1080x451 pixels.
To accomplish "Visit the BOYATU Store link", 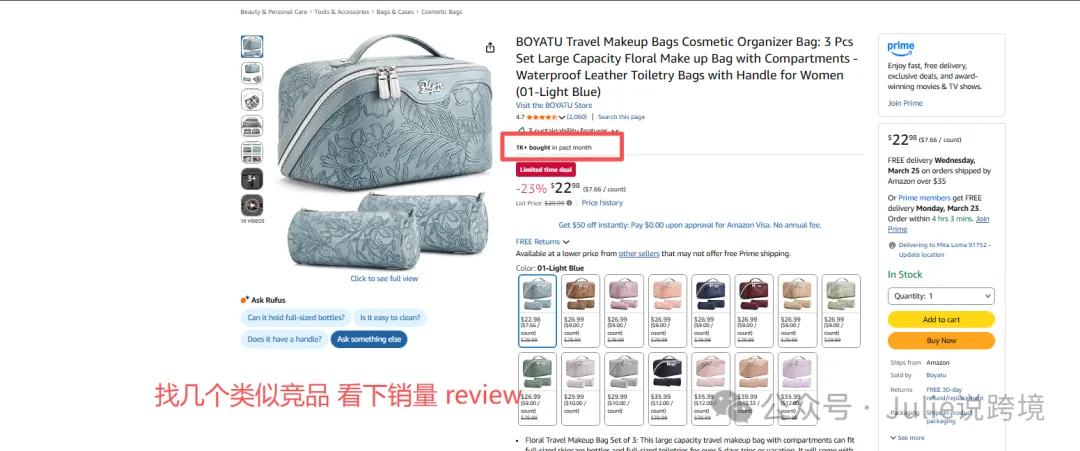I will pos(554,105).
